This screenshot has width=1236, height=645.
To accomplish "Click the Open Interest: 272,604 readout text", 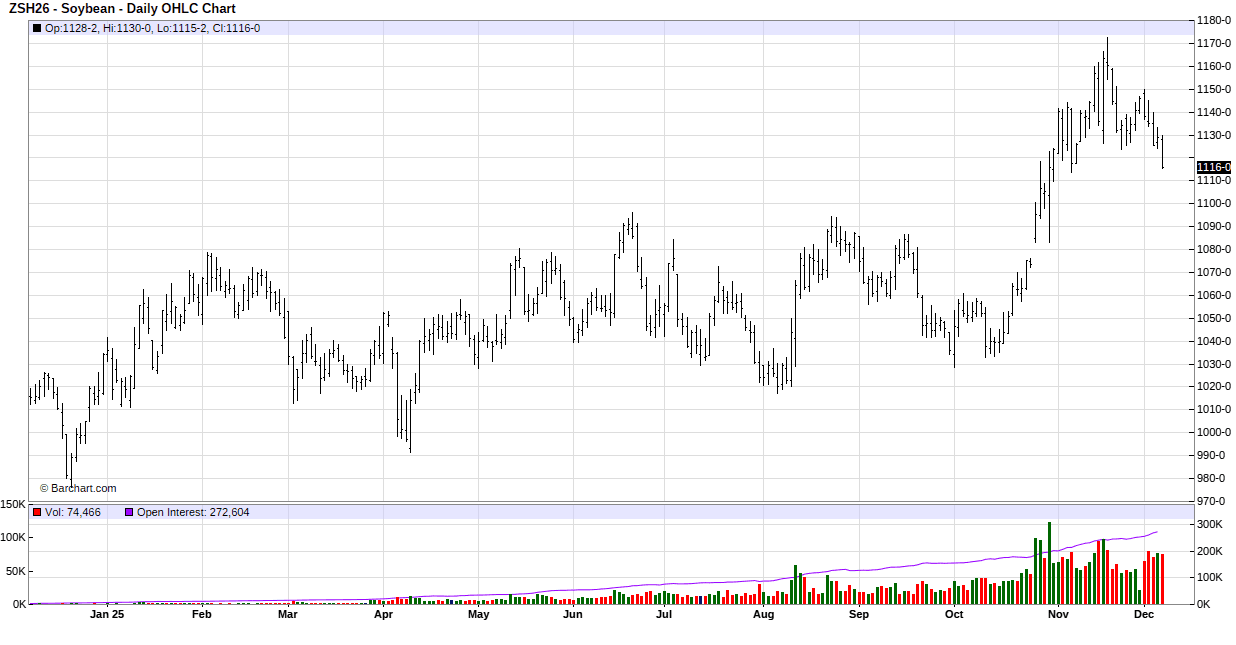I will point(193,512).
